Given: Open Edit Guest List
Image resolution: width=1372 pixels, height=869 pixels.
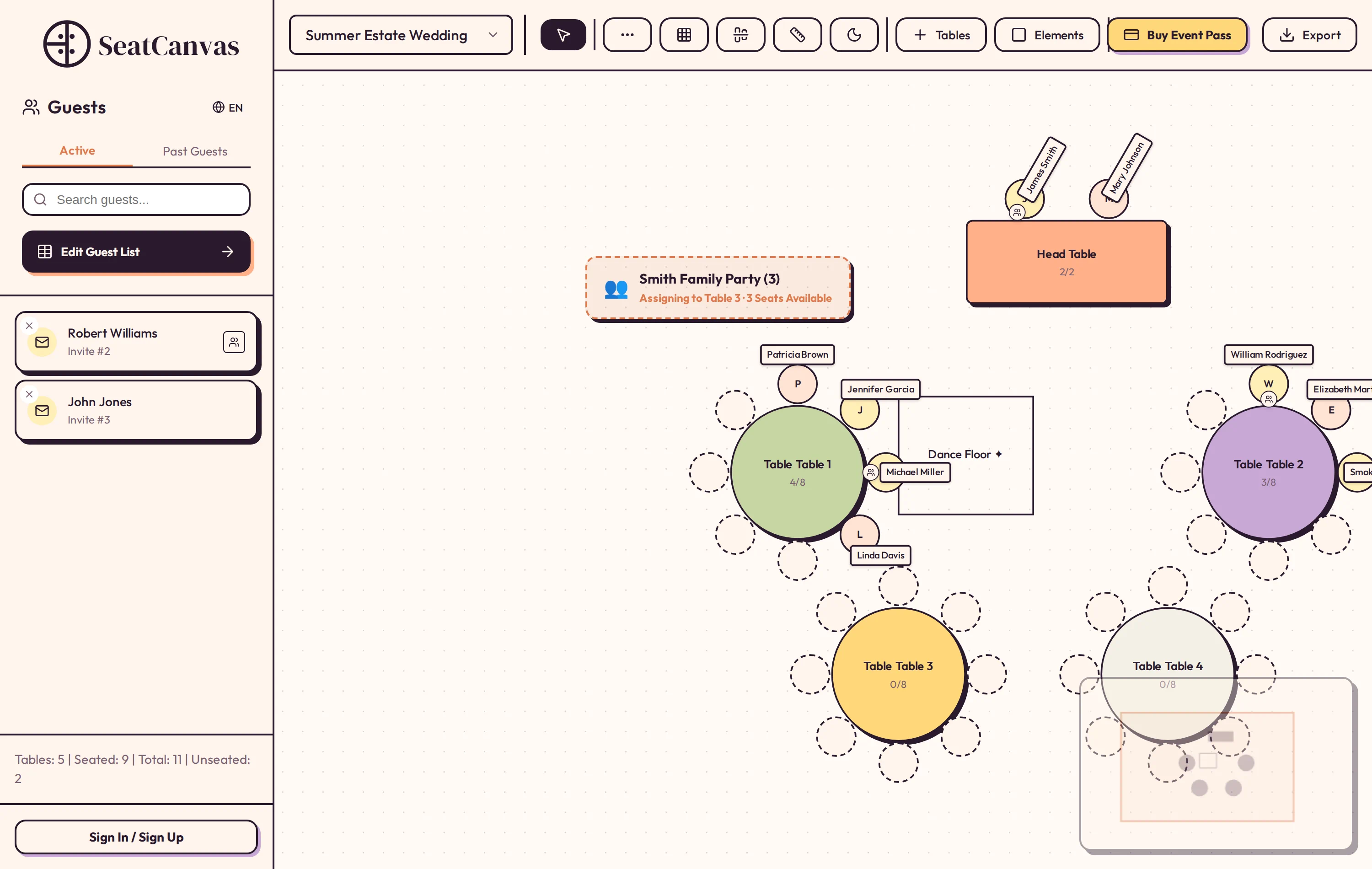Looking at the screenshot, I should (x=136, y=251).
